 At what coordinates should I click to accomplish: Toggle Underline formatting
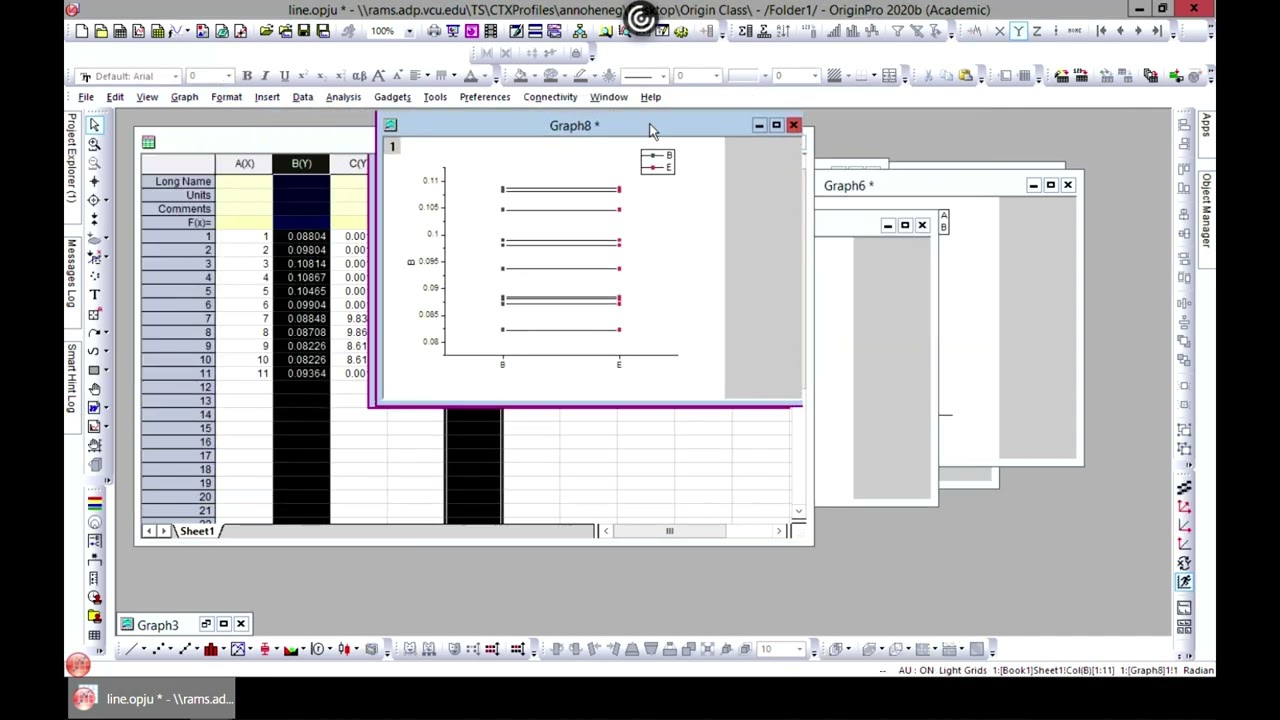(284, 76)
